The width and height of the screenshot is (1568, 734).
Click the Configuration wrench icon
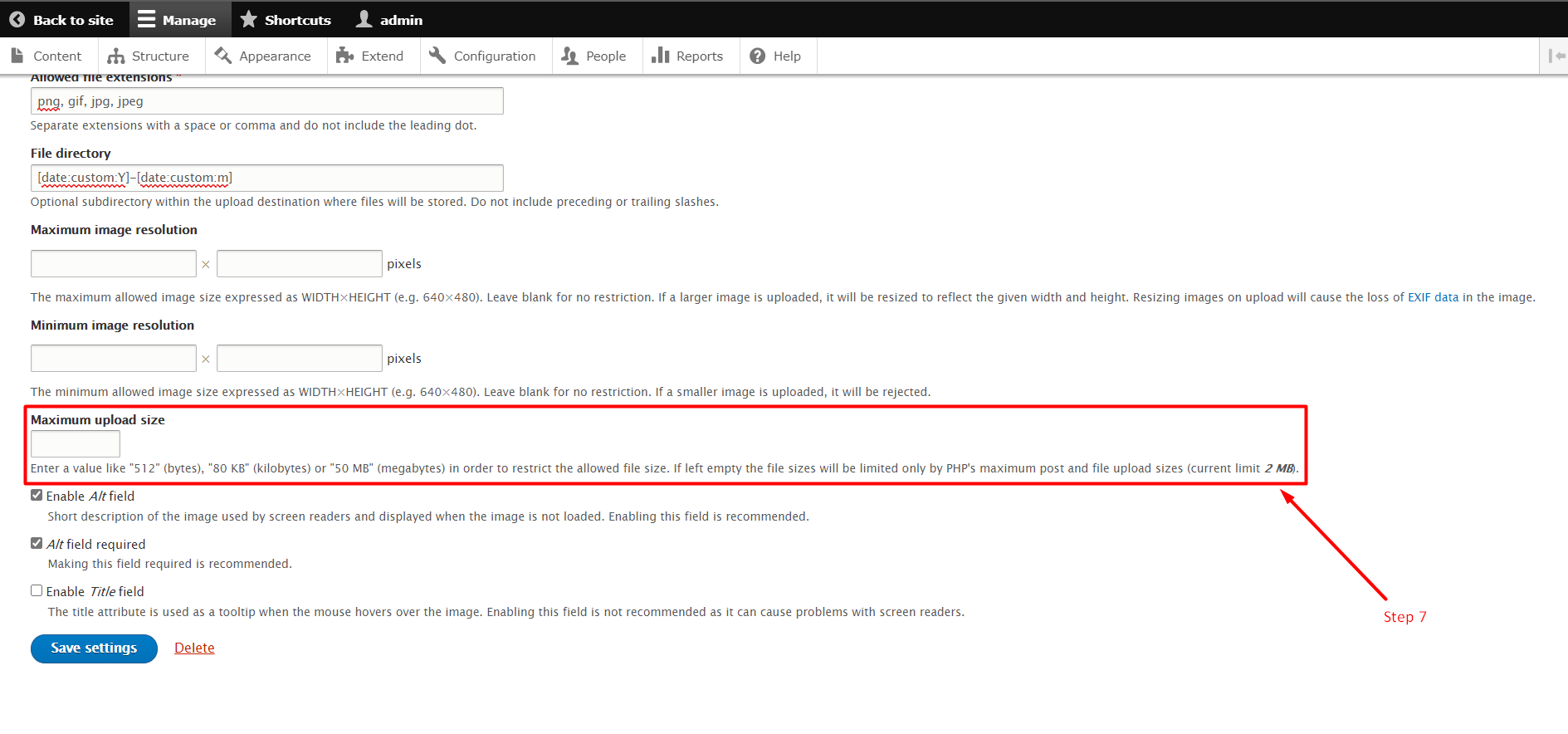pyautogui.click(x=437, y=56)
